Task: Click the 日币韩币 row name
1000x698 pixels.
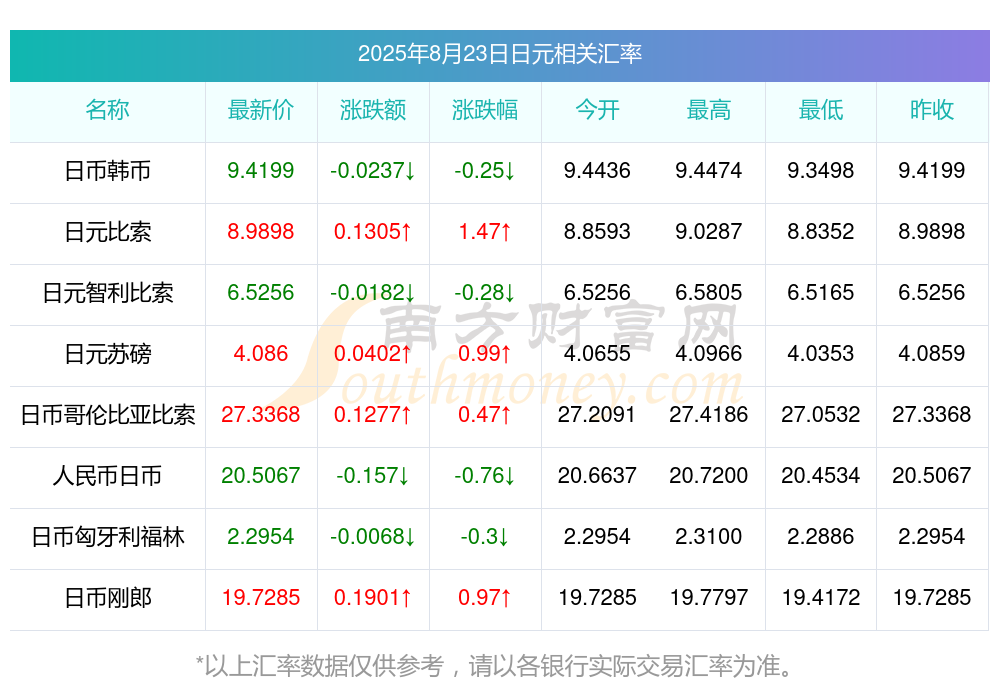Action: (107, 171)
